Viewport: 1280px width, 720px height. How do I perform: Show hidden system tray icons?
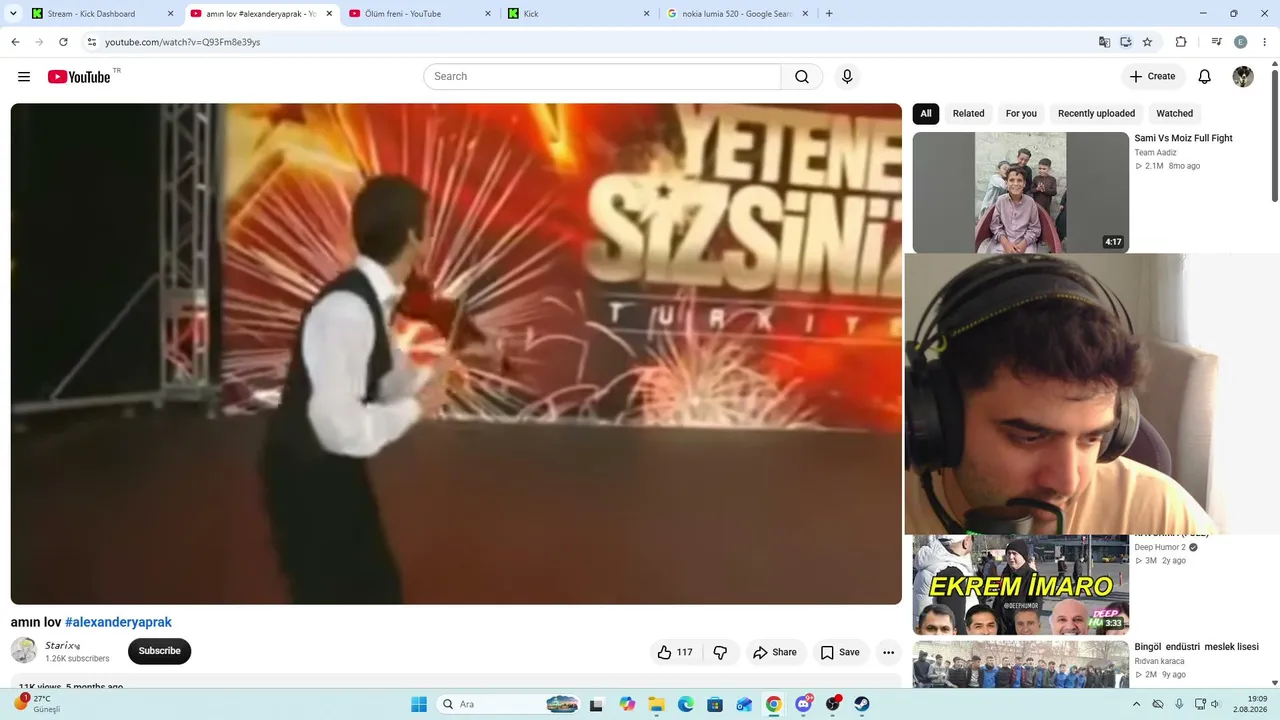point(1137,704)
